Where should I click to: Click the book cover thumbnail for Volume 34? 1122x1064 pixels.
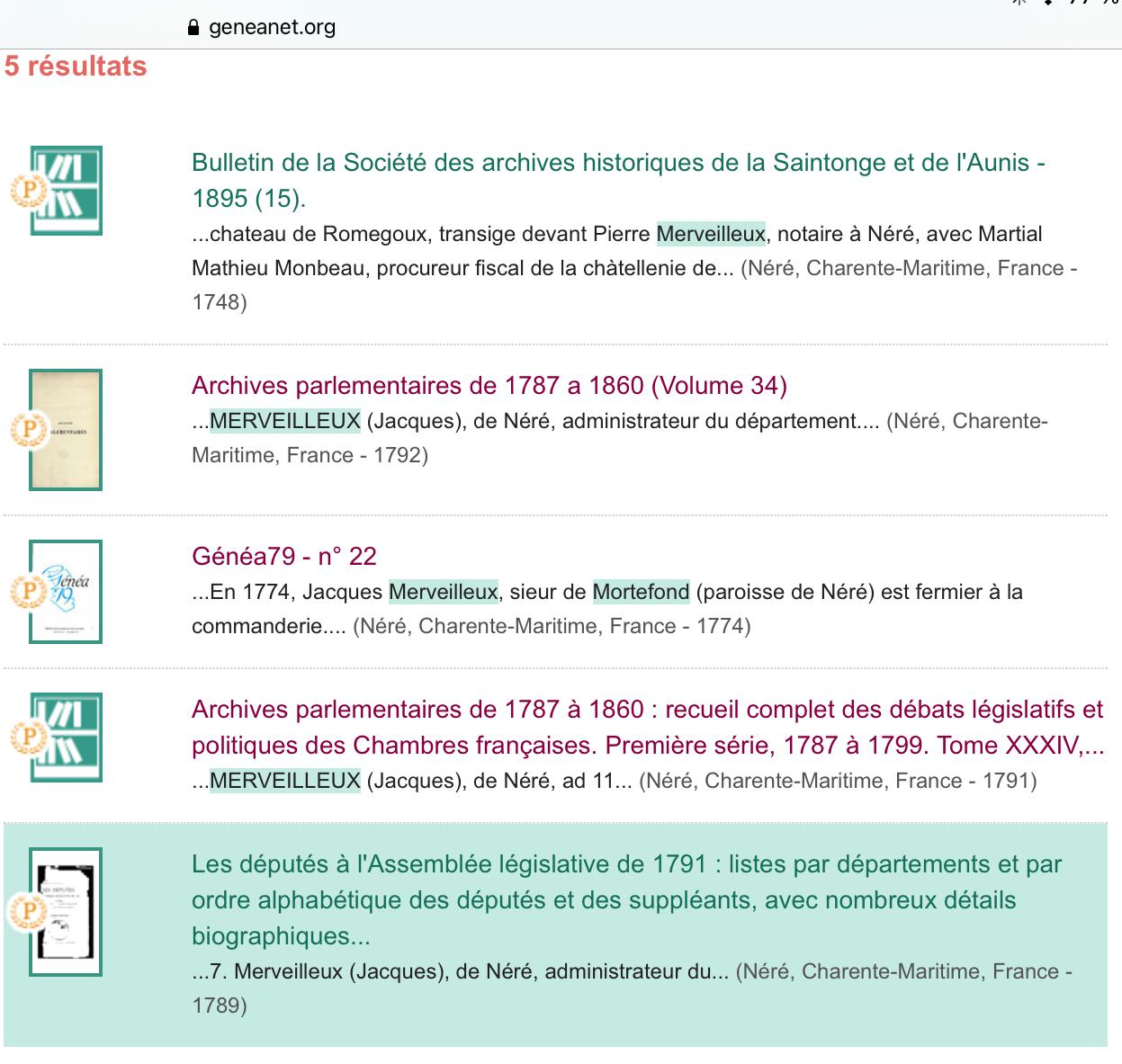[x=66, y=430]
